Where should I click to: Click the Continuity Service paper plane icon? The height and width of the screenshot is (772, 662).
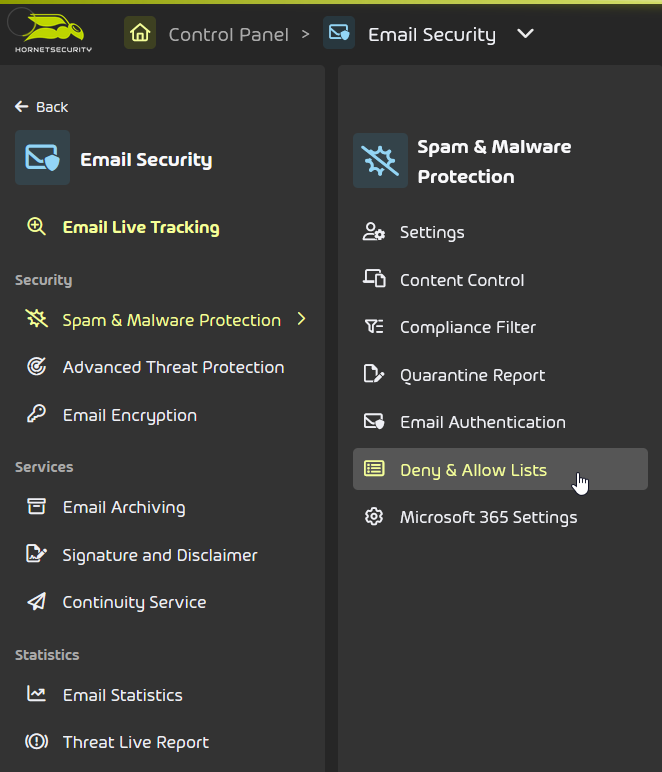[36, 602]
